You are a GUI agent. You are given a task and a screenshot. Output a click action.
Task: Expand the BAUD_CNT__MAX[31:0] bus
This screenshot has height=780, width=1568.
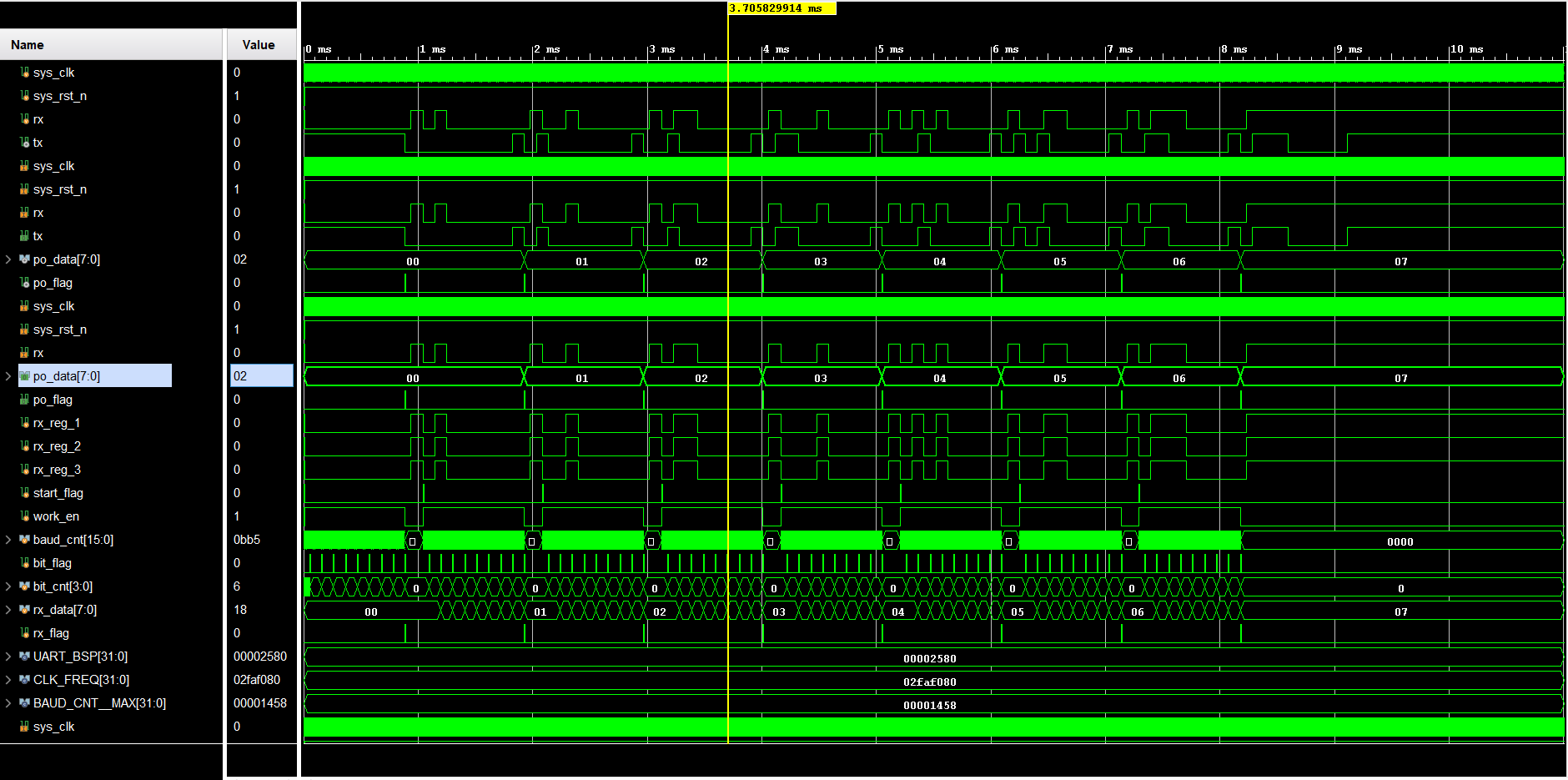point(8,703)
